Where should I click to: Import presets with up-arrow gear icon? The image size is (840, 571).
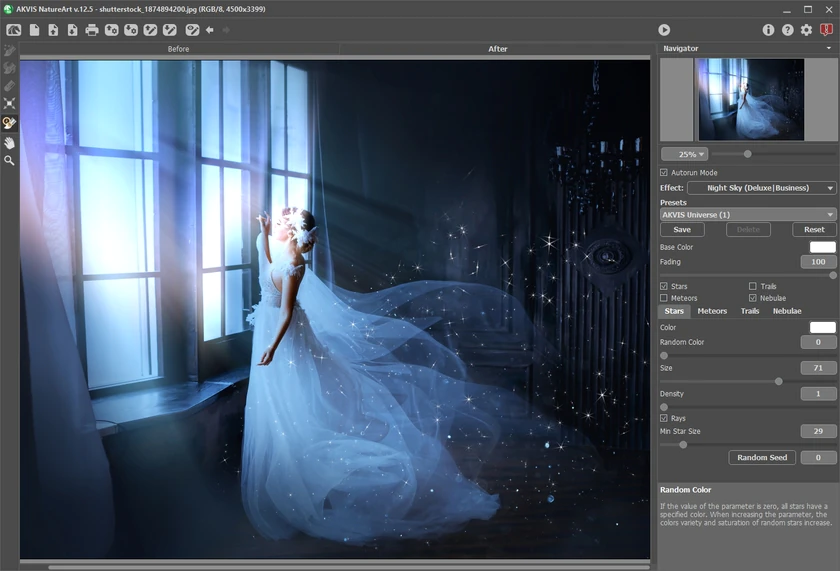pos(111,30)
